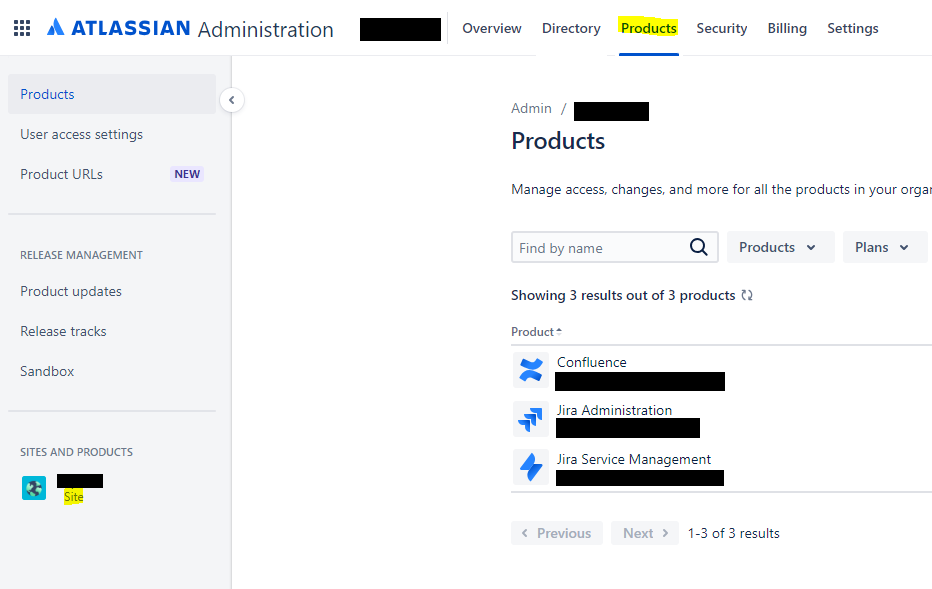Click the Confluence product icon
932x589 pixels.
[531, 370]
